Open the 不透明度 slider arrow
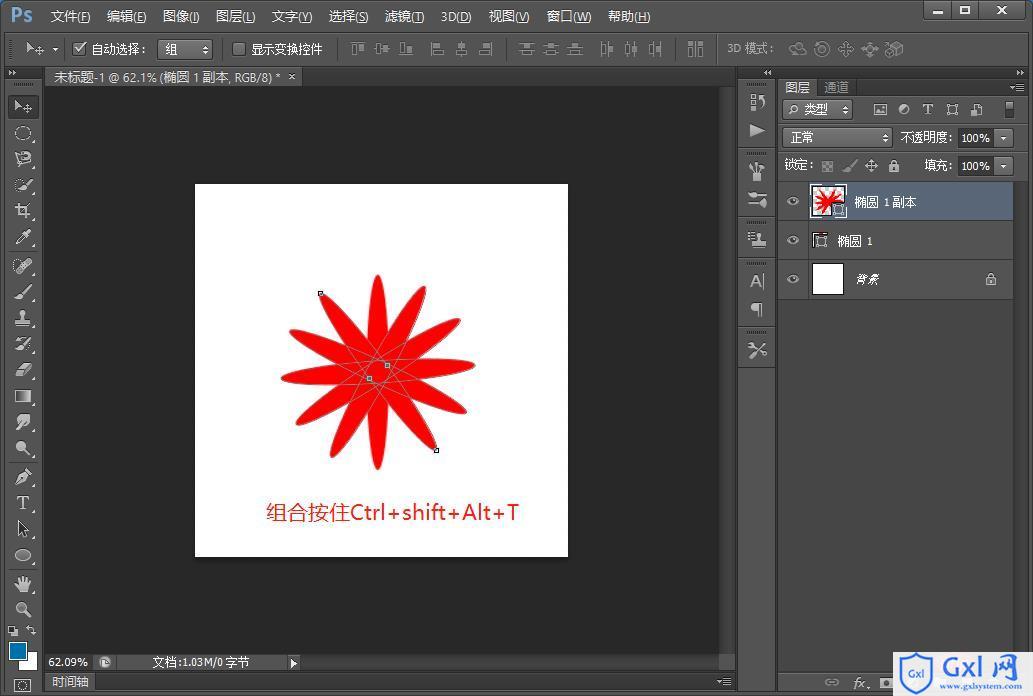 click(x=1003, y=138)
